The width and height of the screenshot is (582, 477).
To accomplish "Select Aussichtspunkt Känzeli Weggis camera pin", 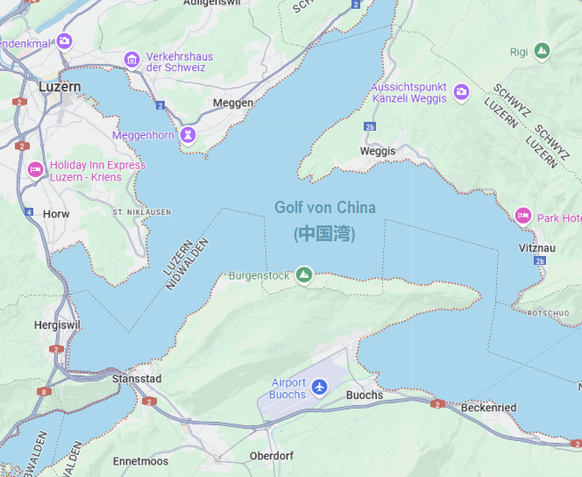I will (x=461, y=92).
